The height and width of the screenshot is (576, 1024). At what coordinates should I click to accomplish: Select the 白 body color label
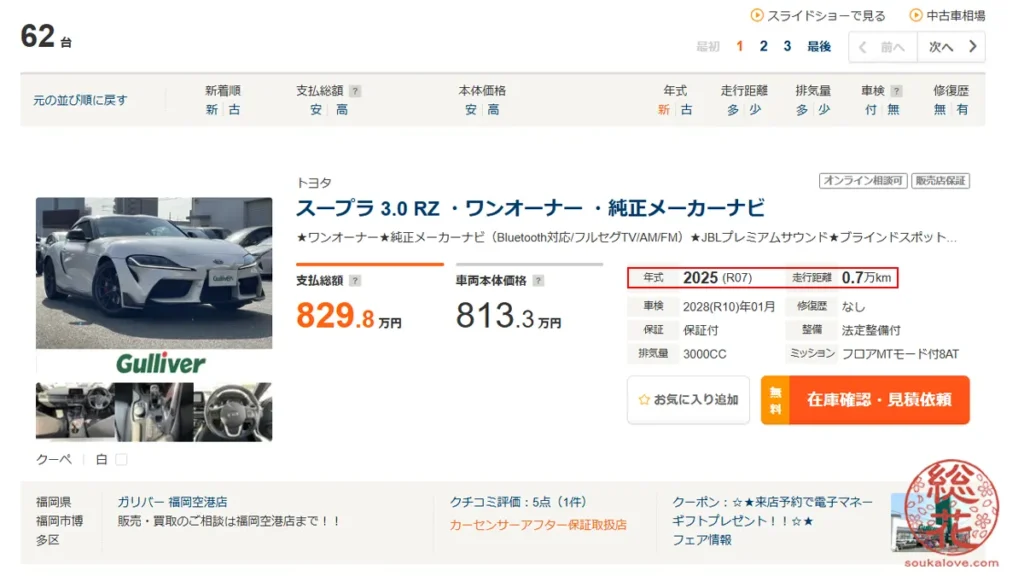click(100, 458)
